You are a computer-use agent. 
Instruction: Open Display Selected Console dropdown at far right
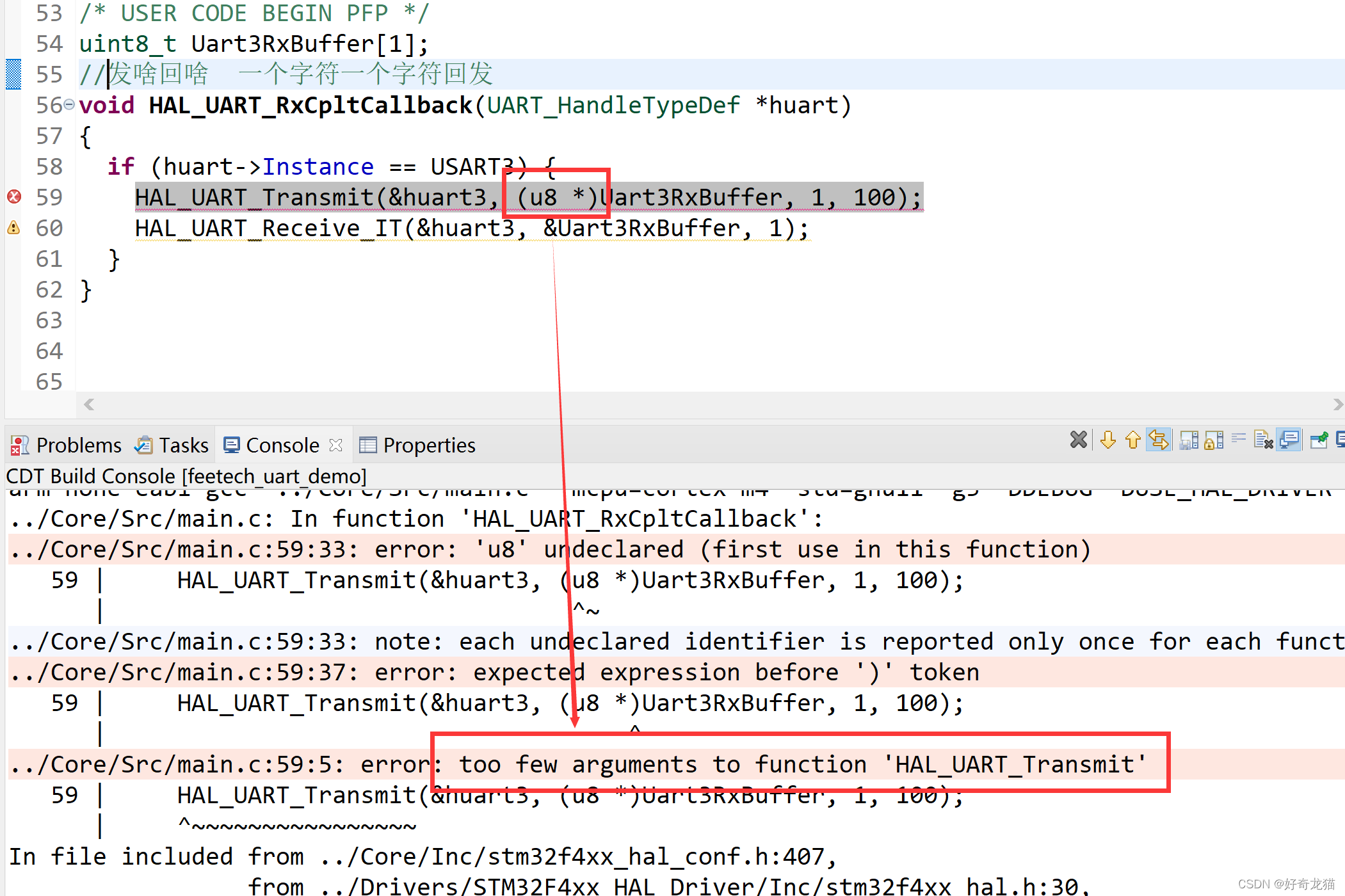click(1341, 440)
